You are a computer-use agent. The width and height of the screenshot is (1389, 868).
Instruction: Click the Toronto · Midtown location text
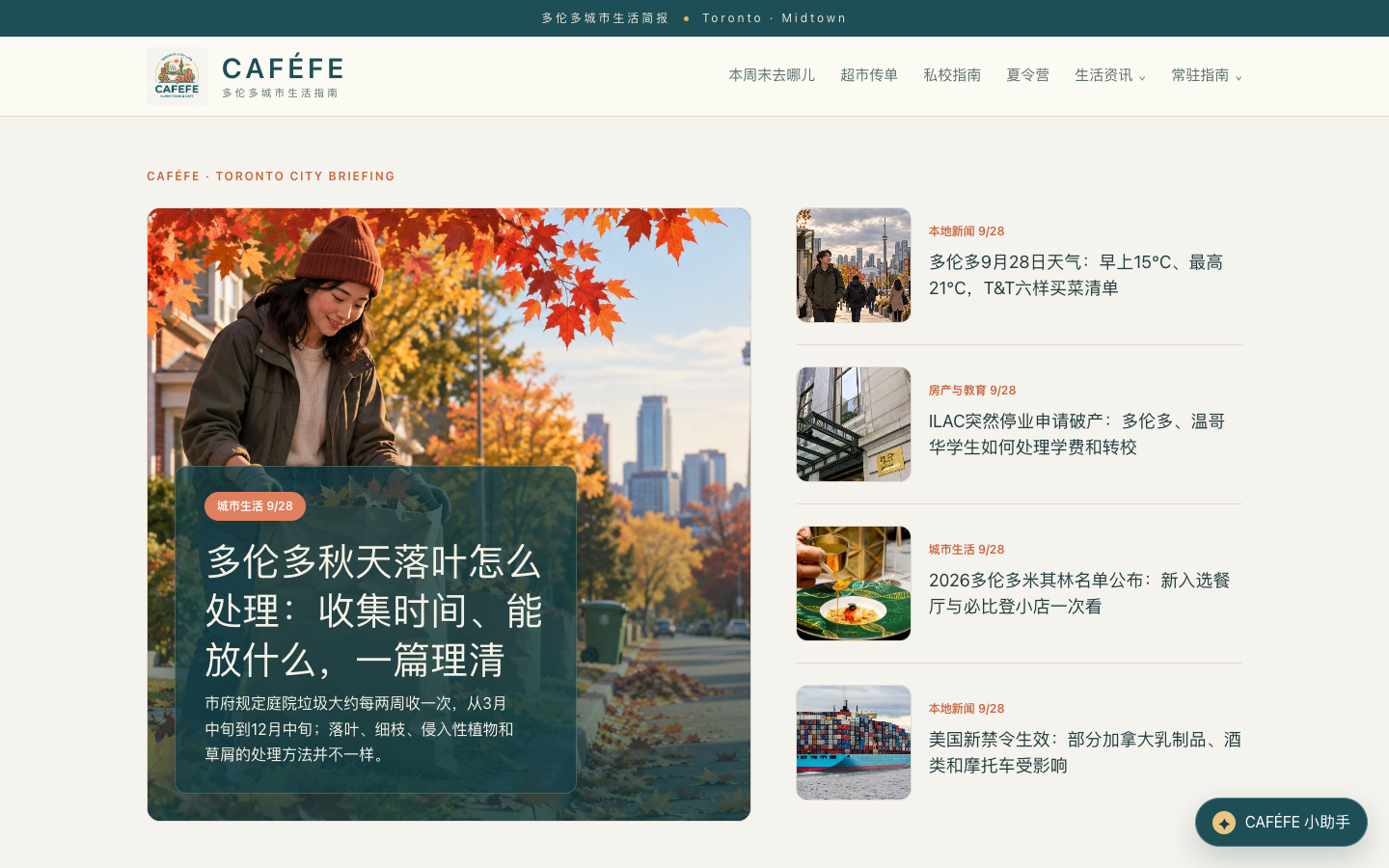point(775,18)
